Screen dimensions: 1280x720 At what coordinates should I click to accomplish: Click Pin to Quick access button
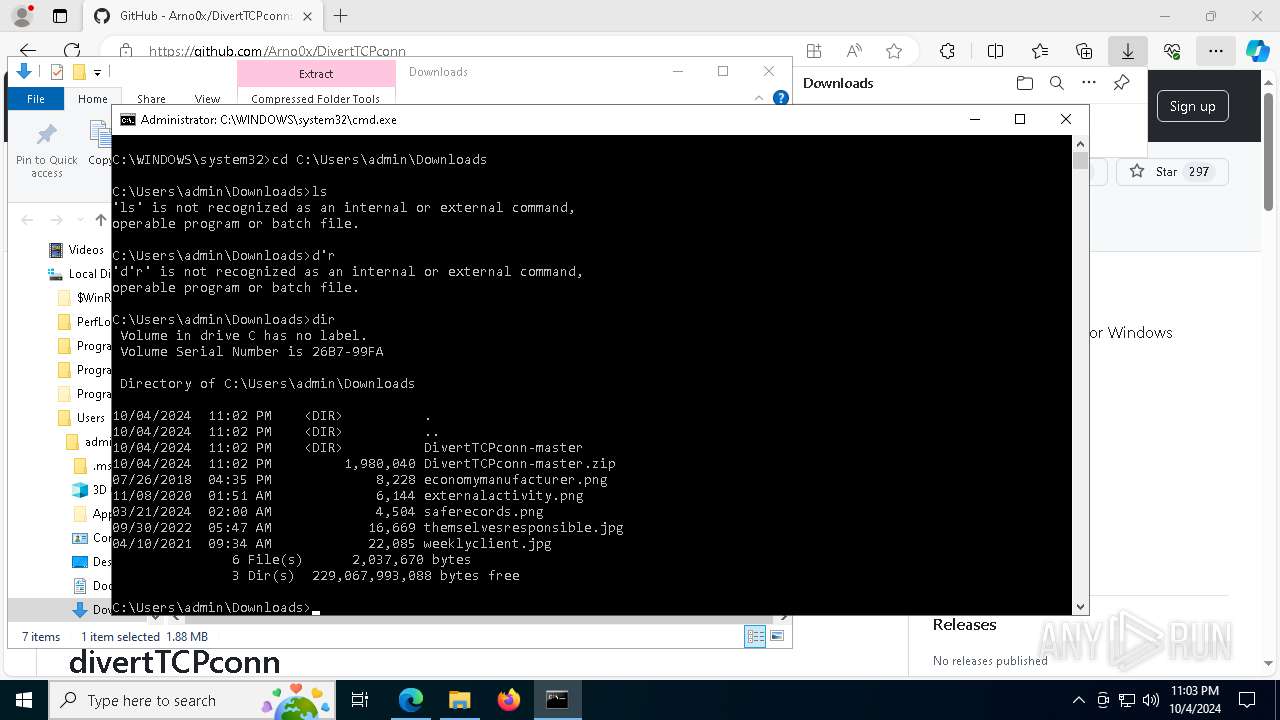(47, 151)
